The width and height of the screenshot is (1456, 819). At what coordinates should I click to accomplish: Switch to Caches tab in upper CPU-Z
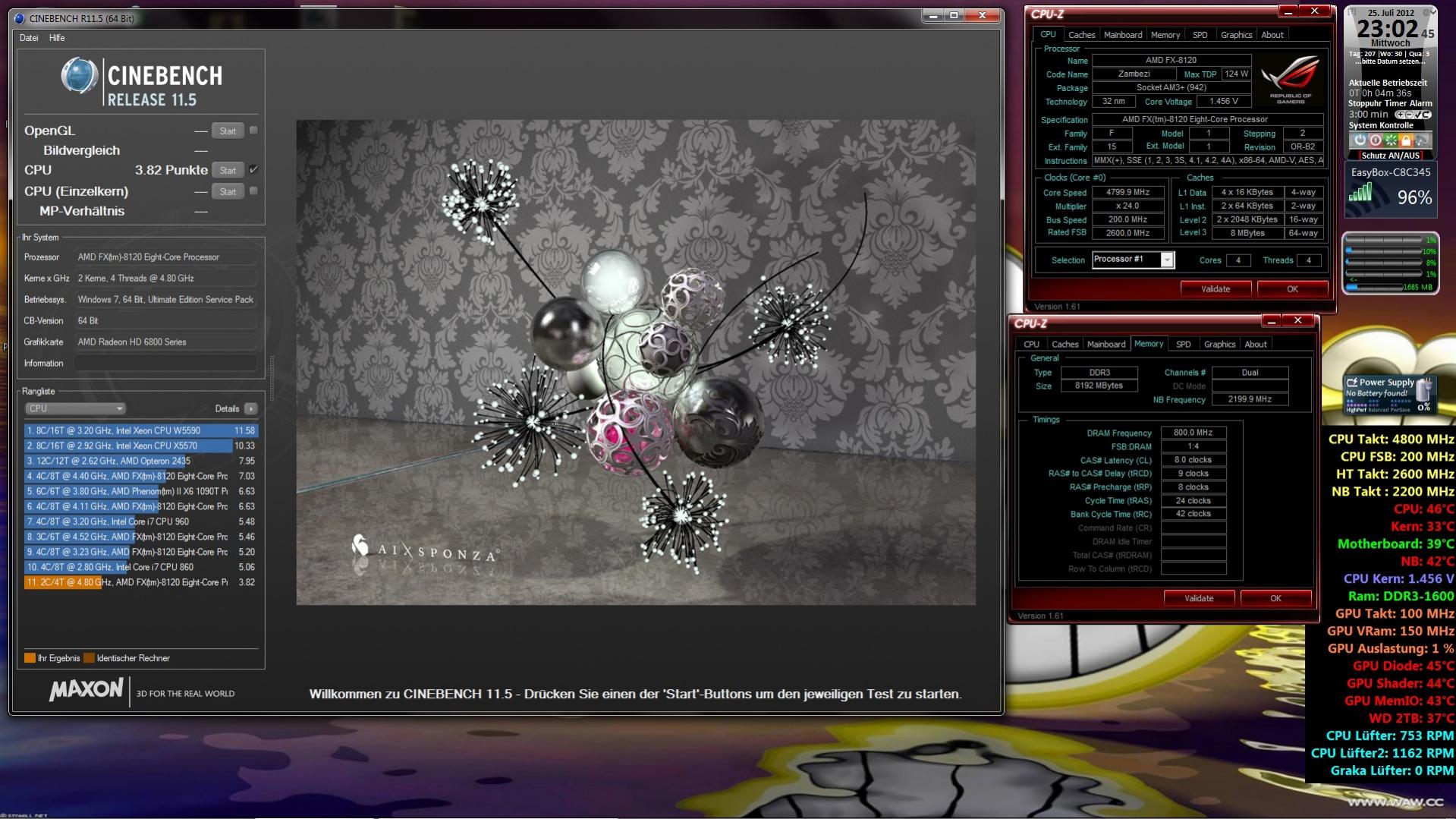point(1081,35)
